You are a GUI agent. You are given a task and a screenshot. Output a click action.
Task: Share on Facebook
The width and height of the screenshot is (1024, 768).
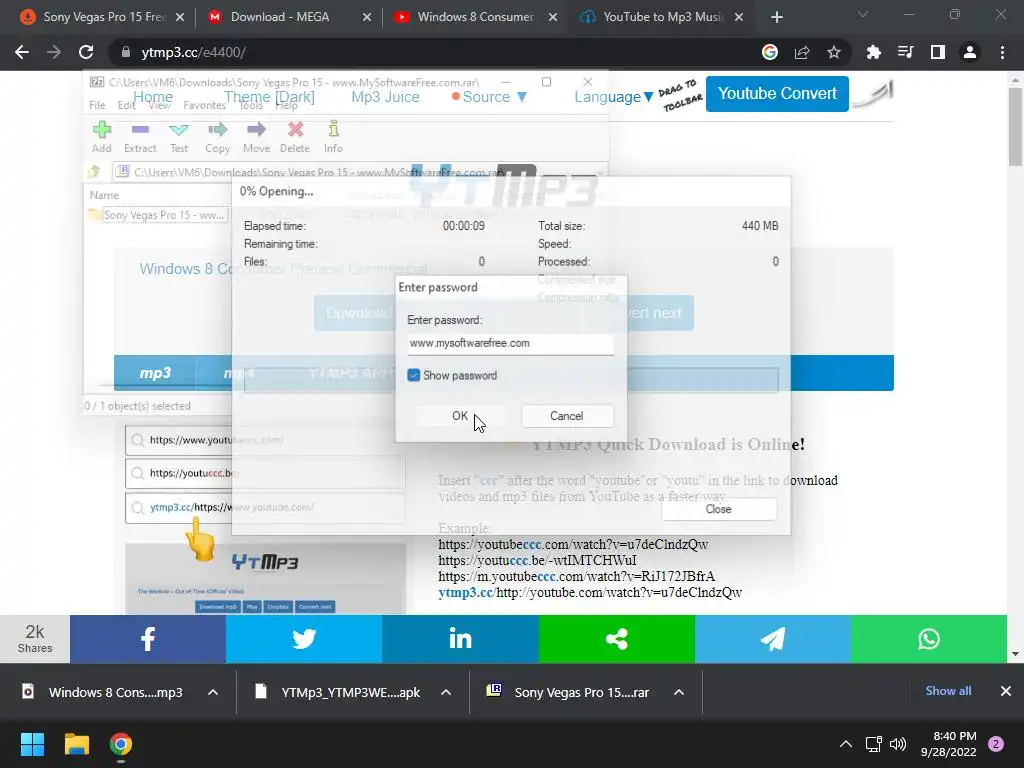tap(148, 639)
